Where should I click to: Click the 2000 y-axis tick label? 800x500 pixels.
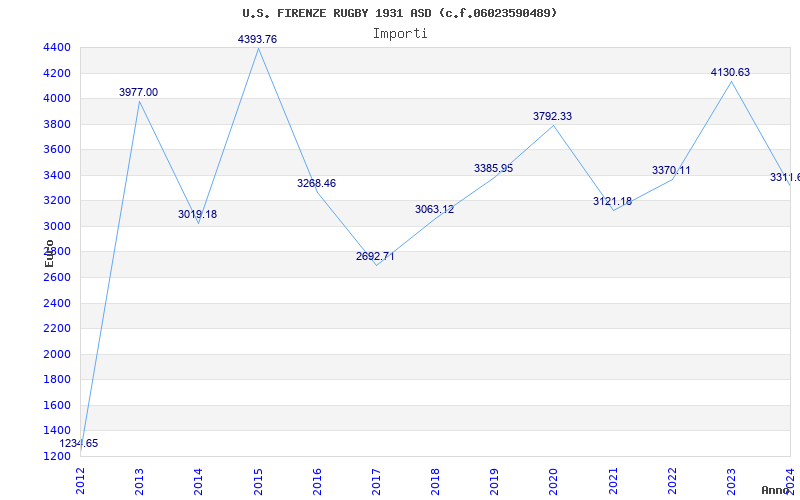tap(57, 354)
